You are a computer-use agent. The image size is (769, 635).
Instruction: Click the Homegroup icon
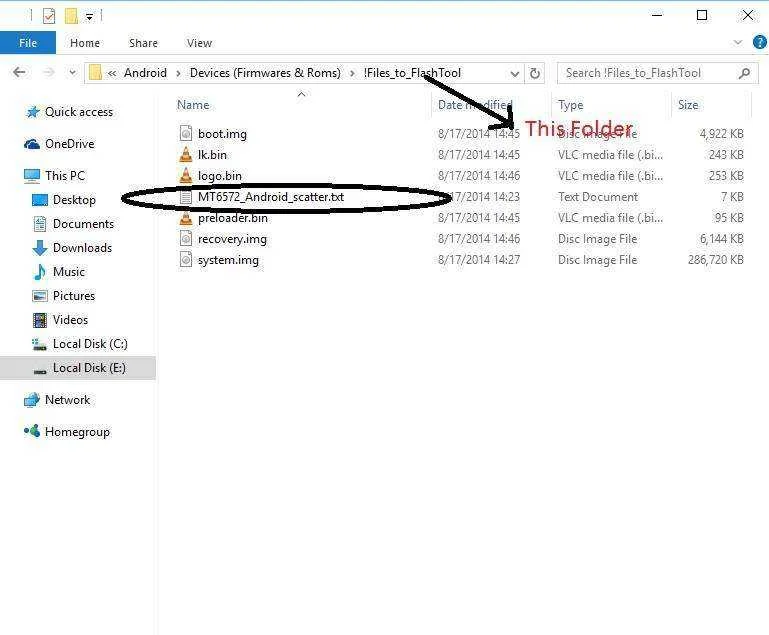pyautogui.click(x=32, y=432)
